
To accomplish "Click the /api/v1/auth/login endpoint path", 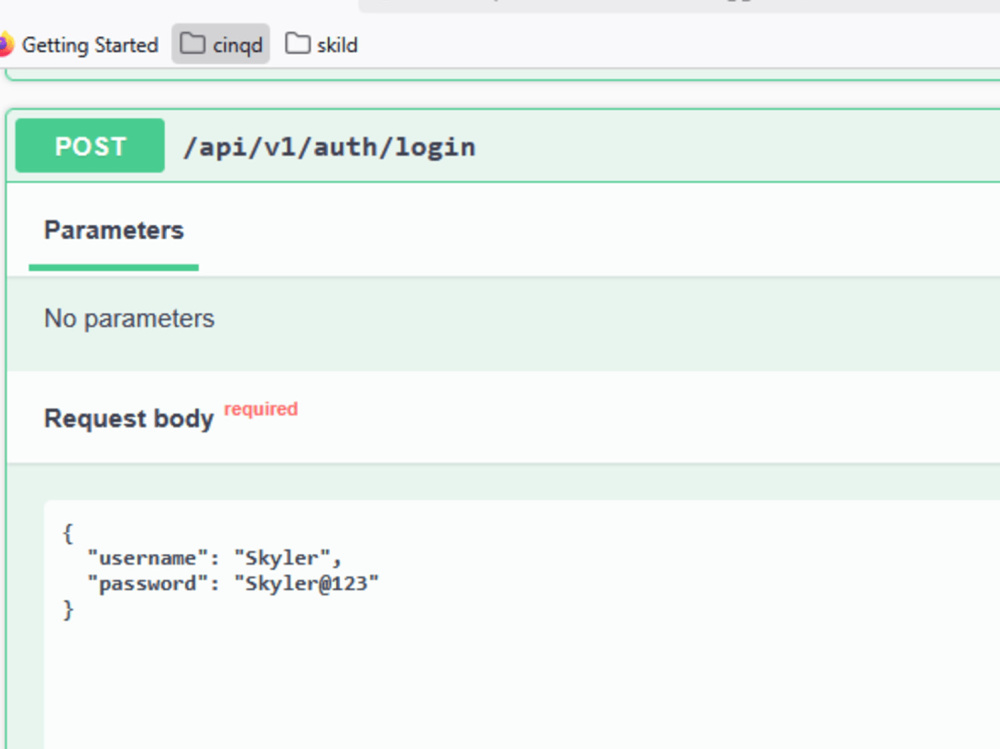I will (x=329, y=147).
